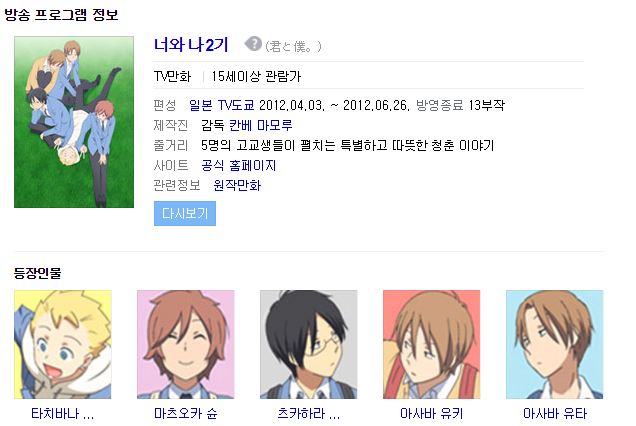Open the 츠카하라 ... name link
Viewport: 636px width, 426px height.
309,414
